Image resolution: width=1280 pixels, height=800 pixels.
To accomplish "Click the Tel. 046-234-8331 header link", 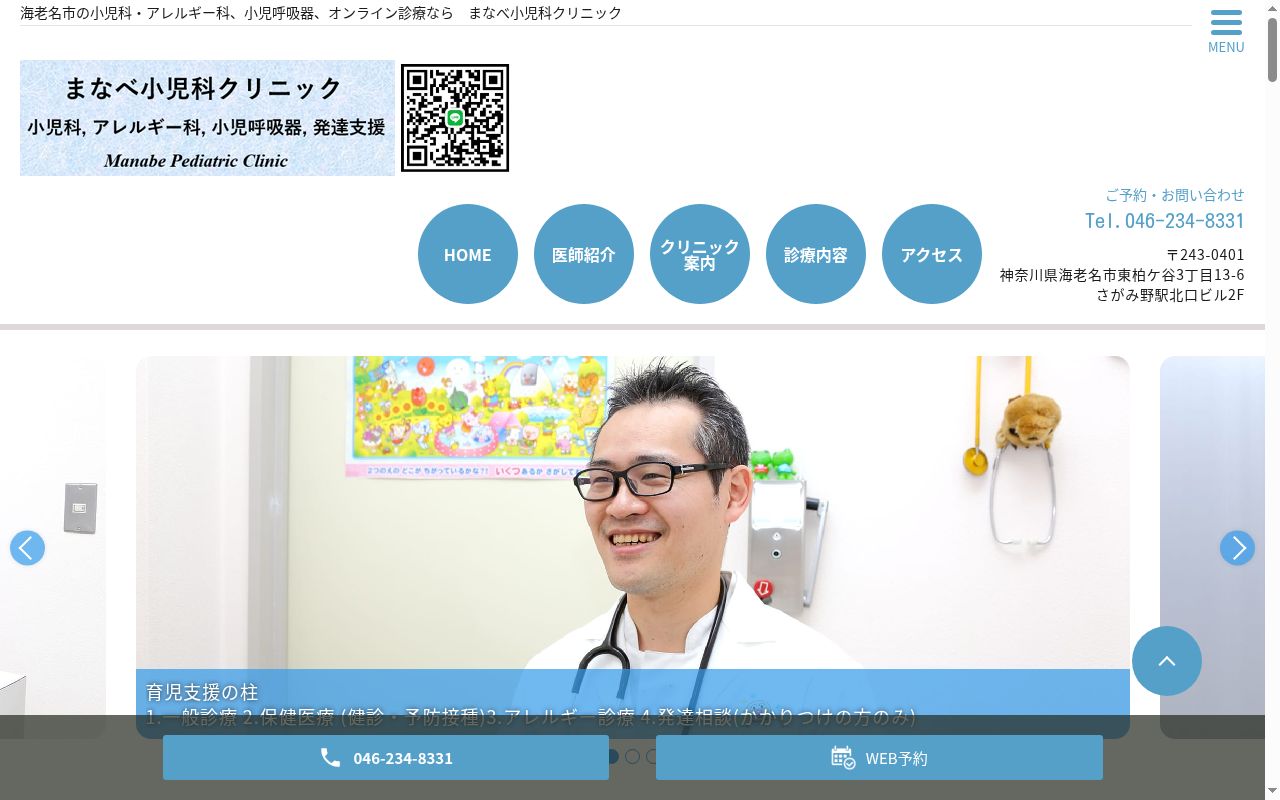I will (x=1165, y=220).
